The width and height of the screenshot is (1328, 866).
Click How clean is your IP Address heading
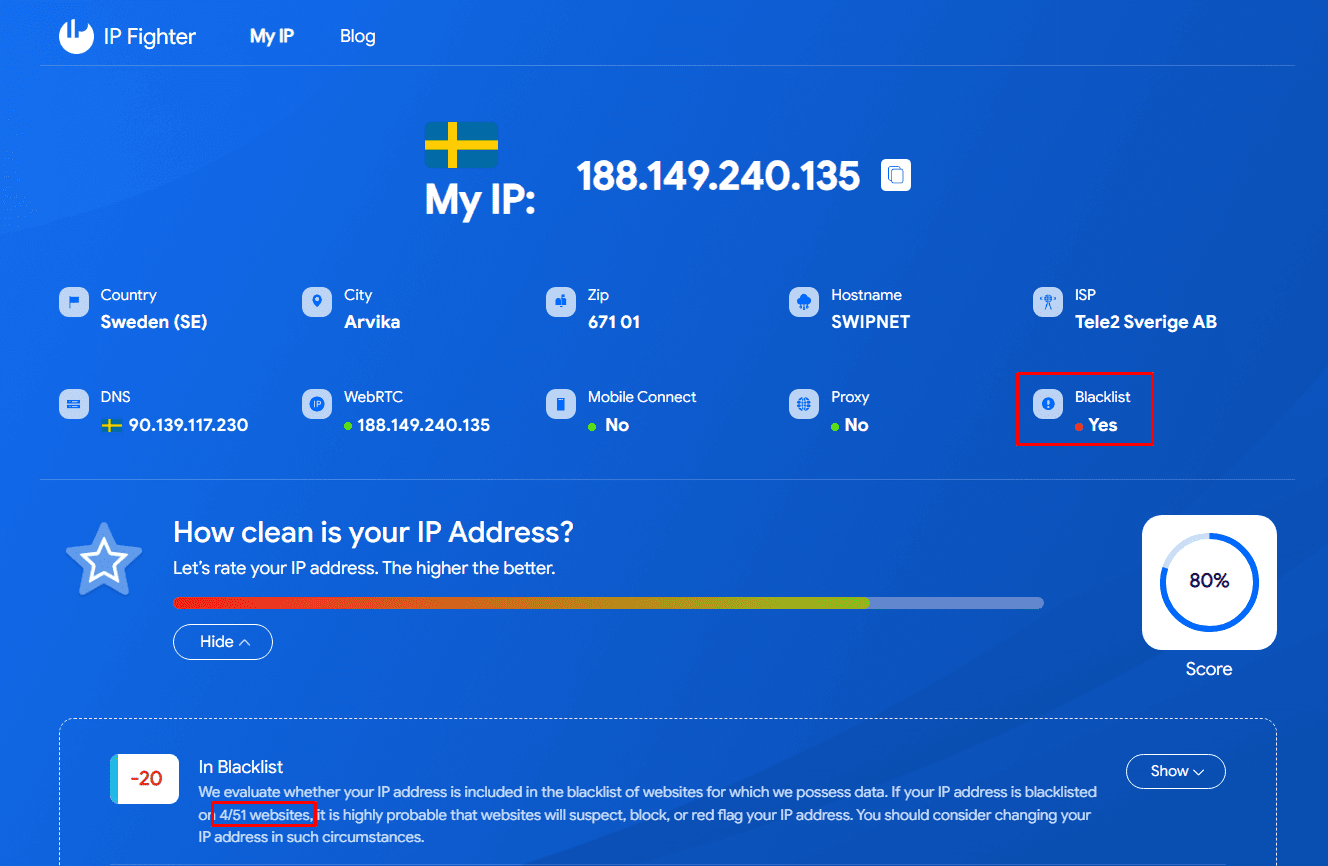point(374,532)
